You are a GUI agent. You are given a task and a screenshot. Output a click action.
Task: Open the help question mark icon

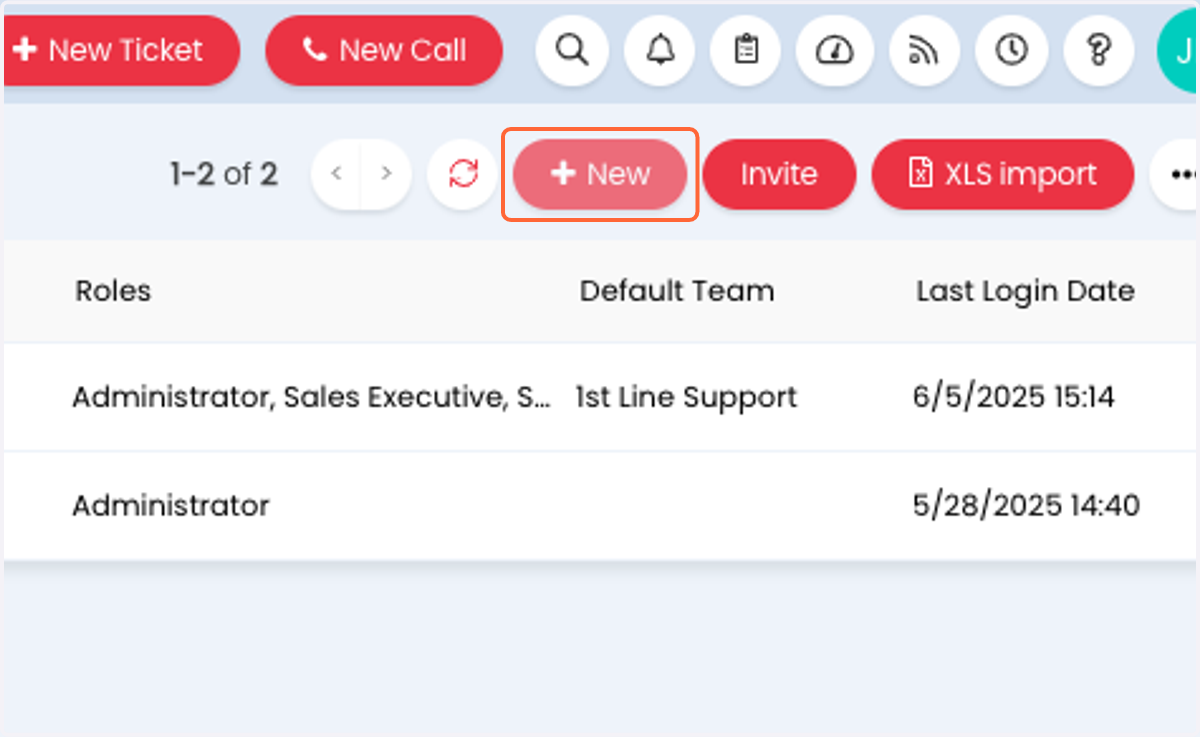pyautogui.click(x=1099, y=50)
